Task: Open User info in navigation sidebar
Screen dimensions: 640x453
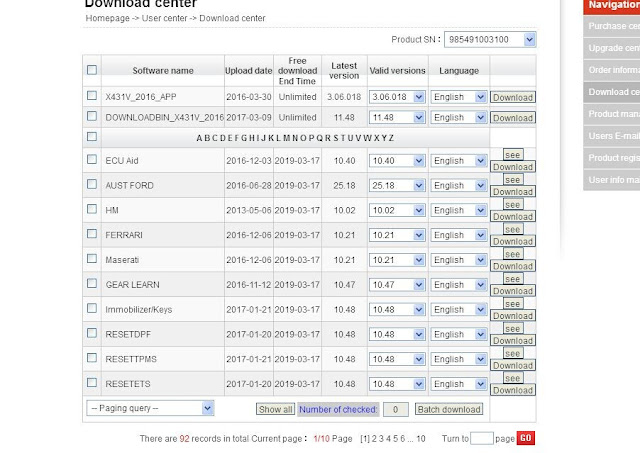Action: pyautogui.click(x=612, y=180)
